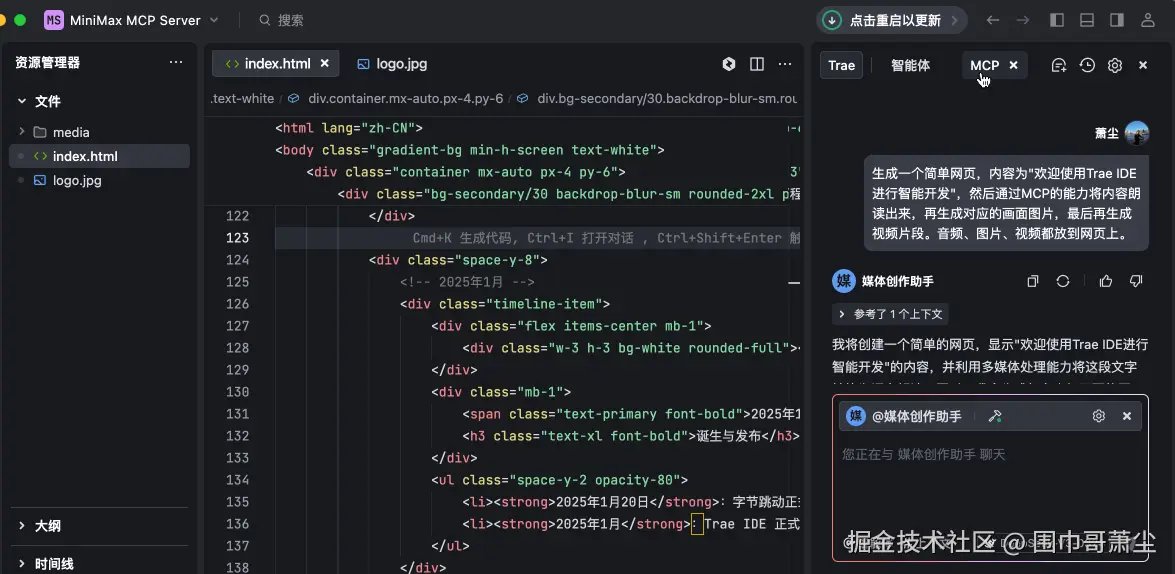Click the restart to update button
The image size is (1175, 574).
(892, 20)
